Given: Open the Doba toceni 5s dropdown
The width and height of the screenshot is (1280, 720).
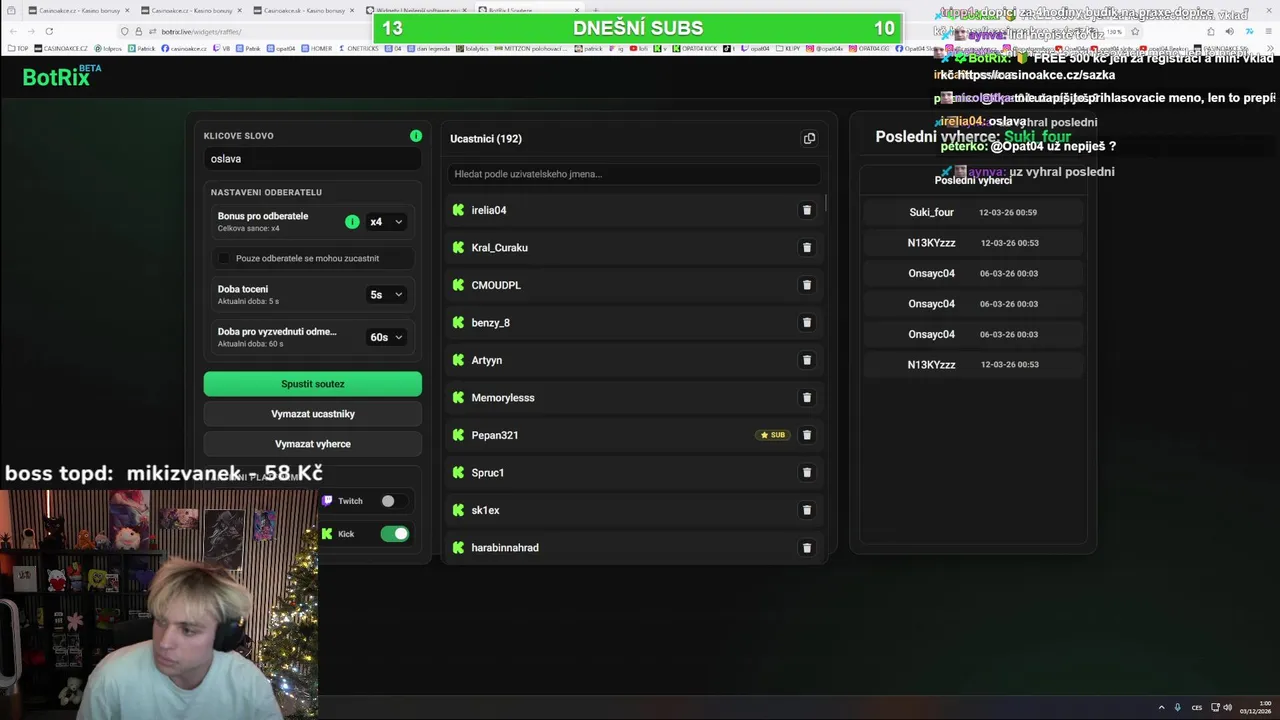Looking at the screenshot, I should pos(386,294).
